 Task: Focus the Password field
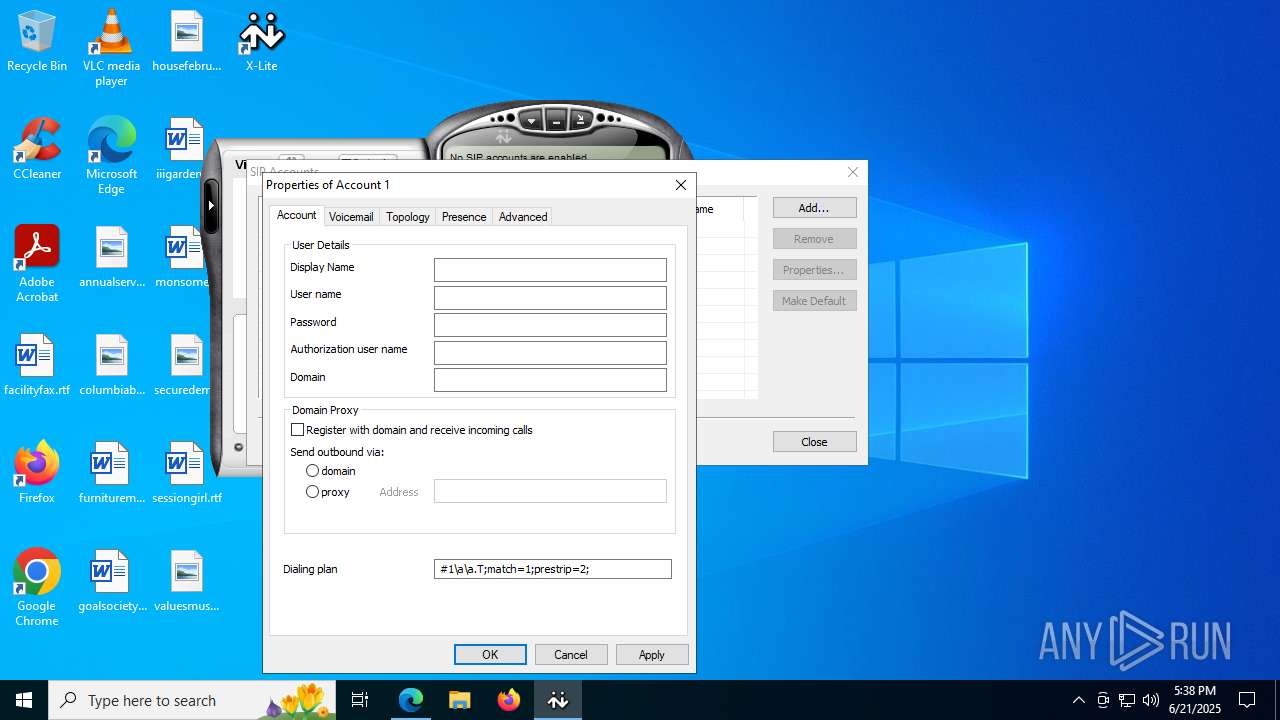coord(550,325)
